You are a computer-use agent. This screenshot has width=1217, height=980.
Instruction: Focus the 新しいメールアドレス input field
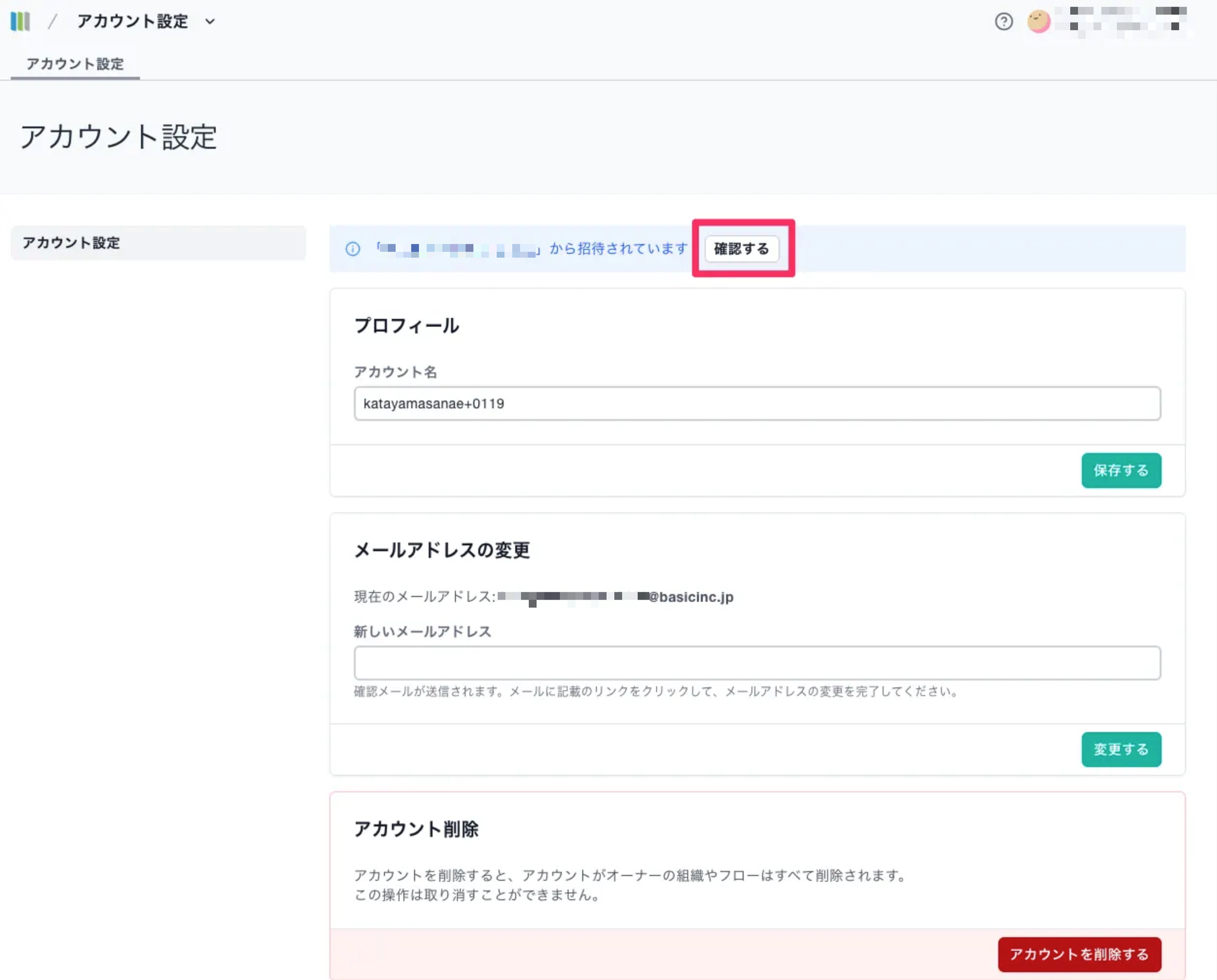[x=756, y=663]
